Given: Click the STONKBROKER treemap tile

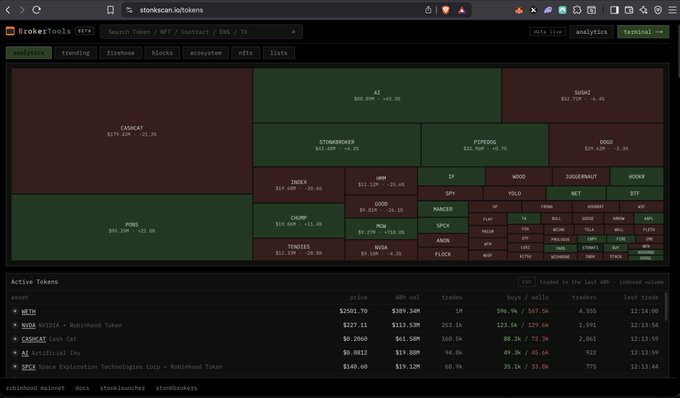Looking at the screenshot, I should pos(337,145).
